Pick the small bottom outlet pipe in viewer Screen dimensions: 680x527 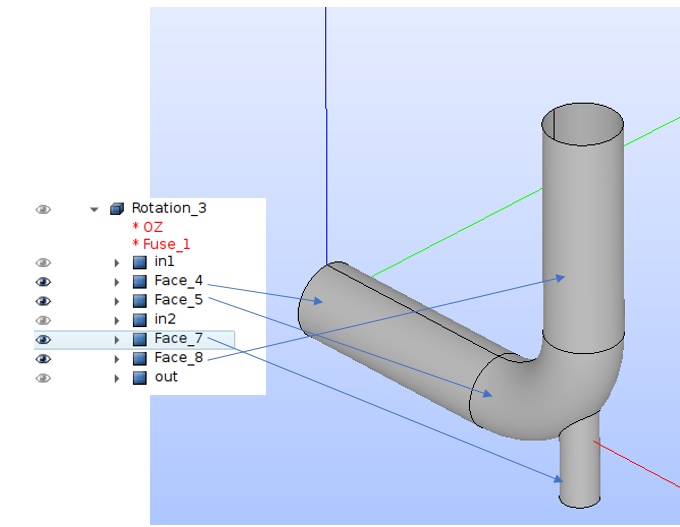click(580, 468)
